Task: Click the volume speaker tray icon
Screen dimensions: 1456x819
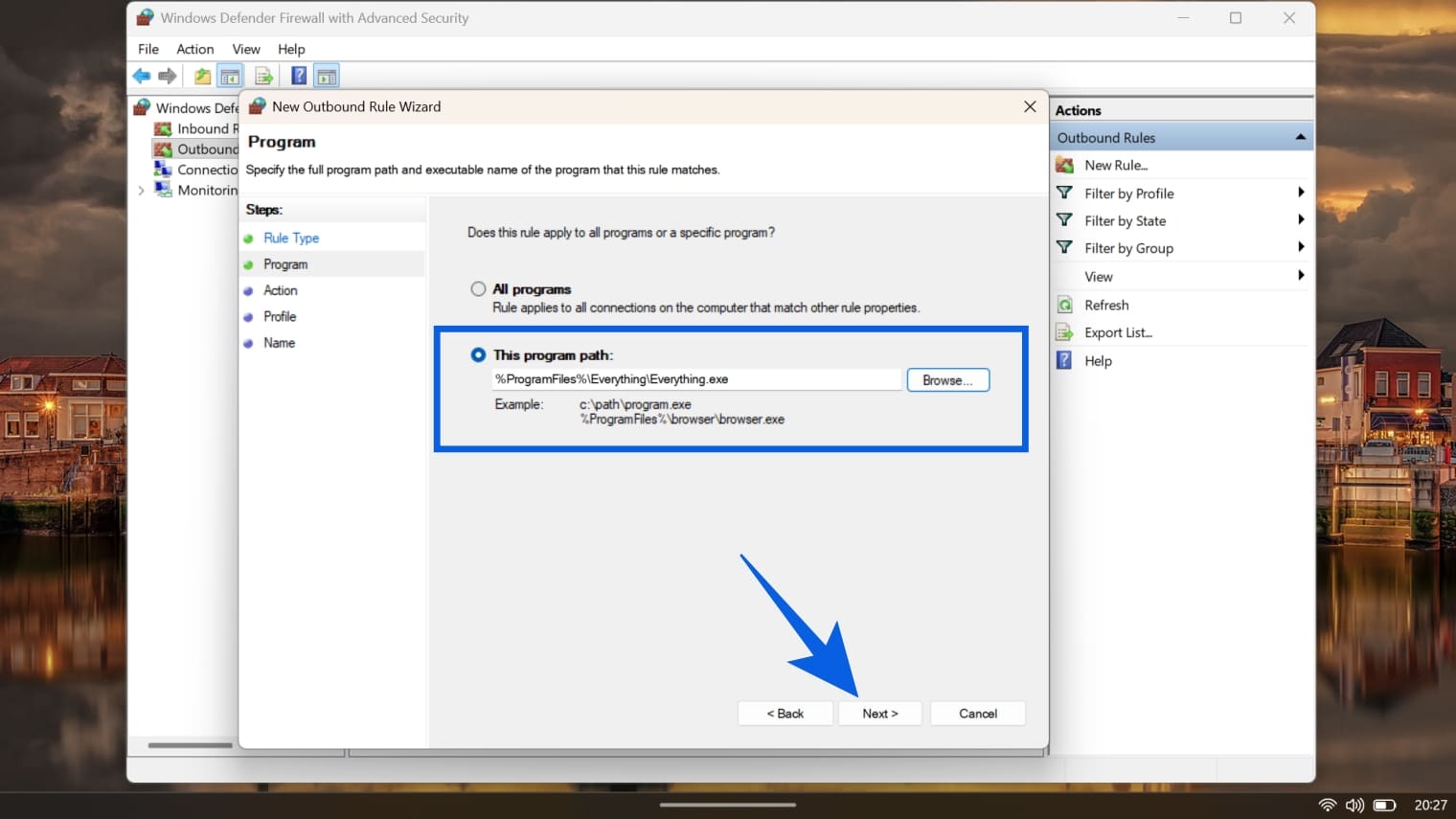Action: tap(1354, 805)
